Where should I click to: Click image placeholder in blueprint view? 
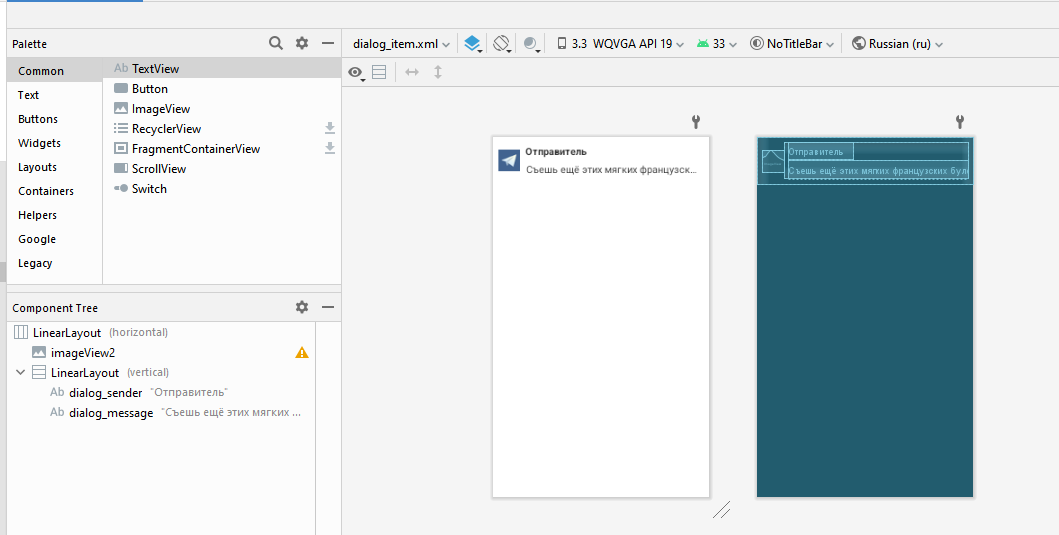coord(773,162)
